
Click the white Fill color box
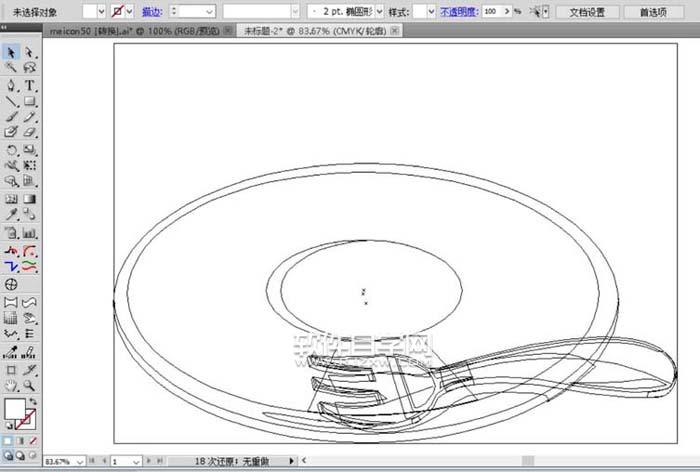tap(14, 408)
